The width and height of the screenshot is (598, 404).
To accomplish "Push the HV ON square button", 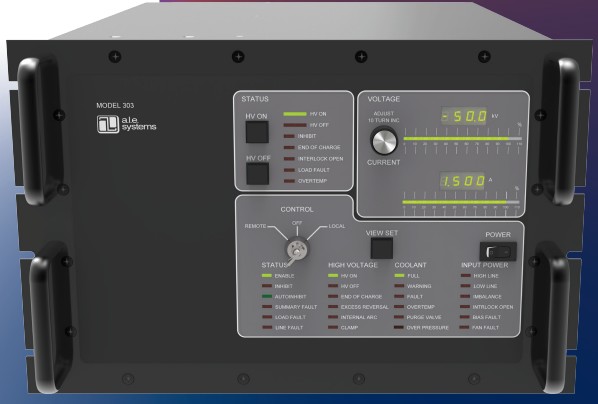I will pos(257,132).
